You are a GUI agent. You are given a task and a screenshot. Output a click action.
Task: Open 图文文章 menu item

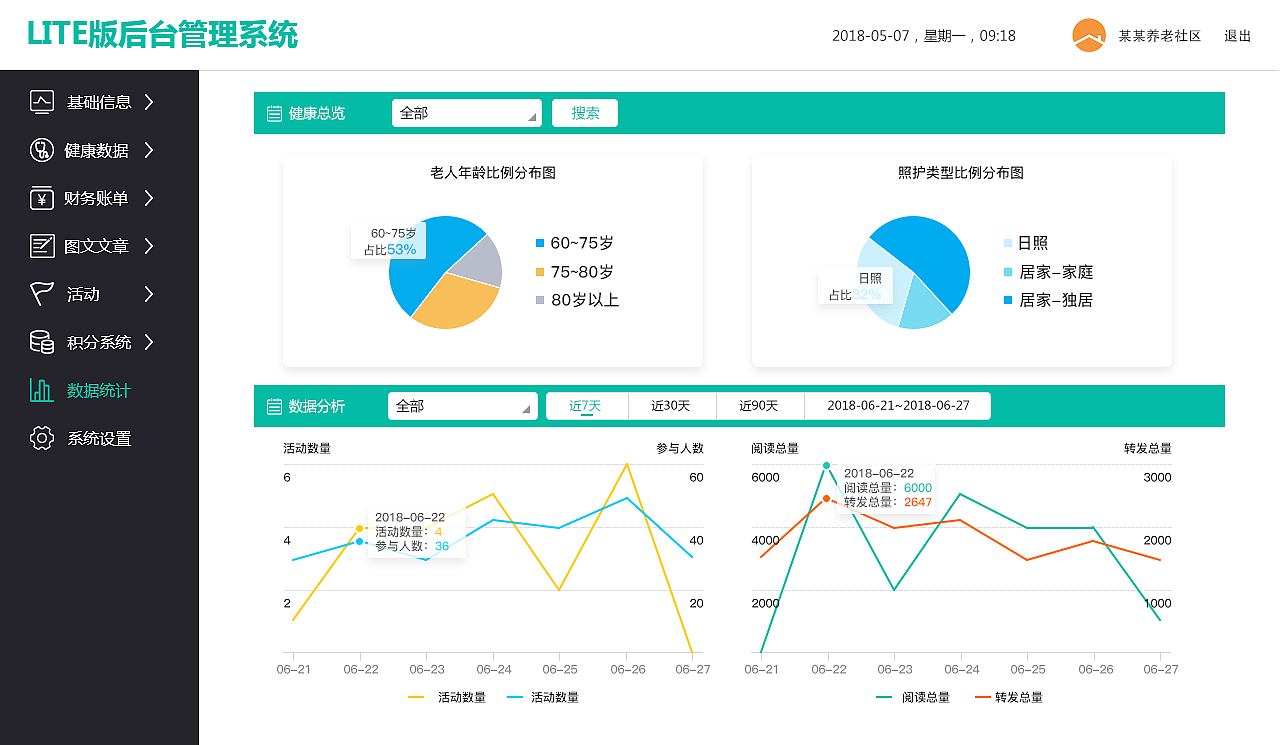coord(97,246)
